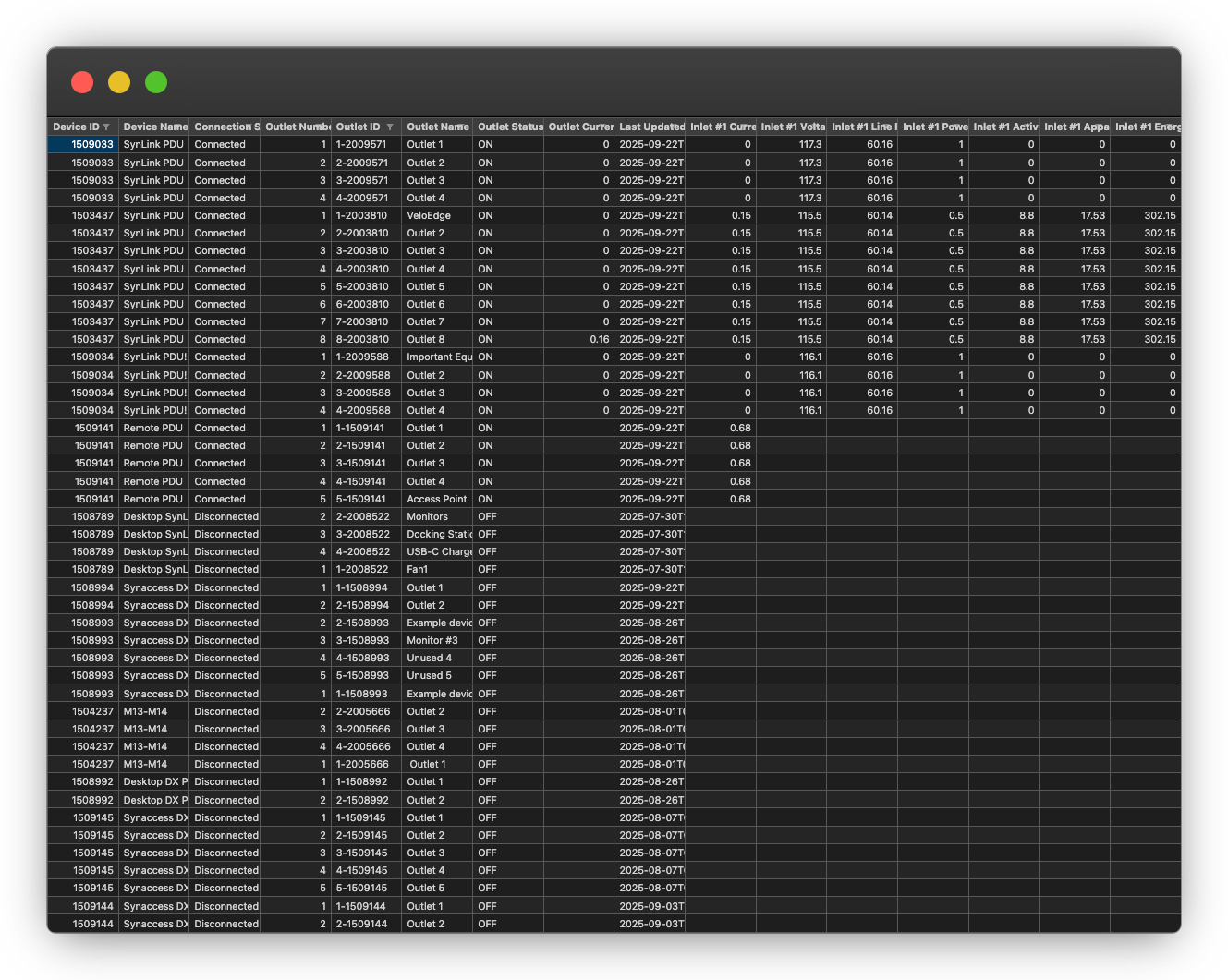Select the Unused 5 outlet name cell
The image size is (1228, 980).
pos(437,675)
